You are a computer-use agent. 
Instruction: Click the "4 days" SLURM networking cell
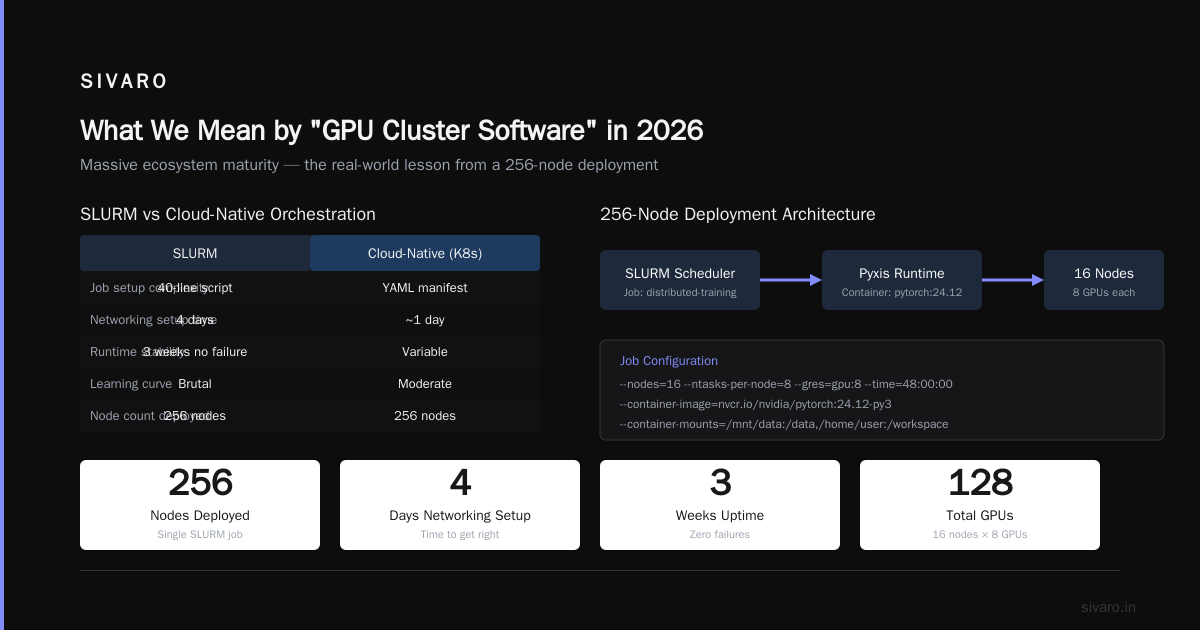[195, 320]
